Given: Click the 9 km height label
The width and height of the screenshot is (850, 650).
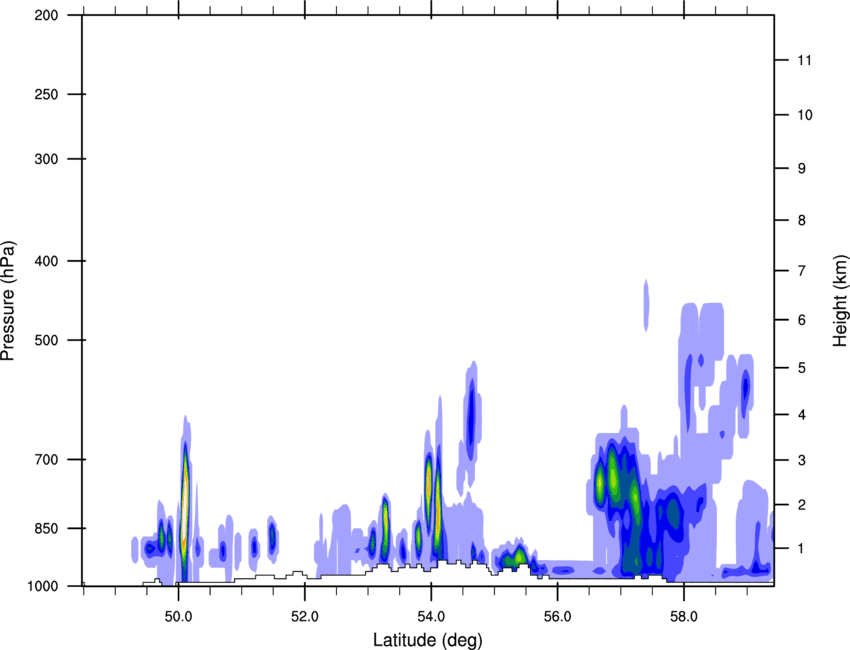Looking at the screenshot, I should (802, 168).
